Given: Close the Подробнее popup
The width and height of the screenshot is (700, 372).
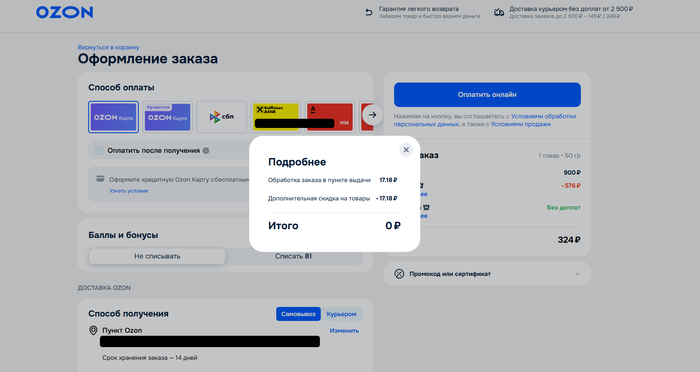Looking at the screenshot, I should point(406,150).
